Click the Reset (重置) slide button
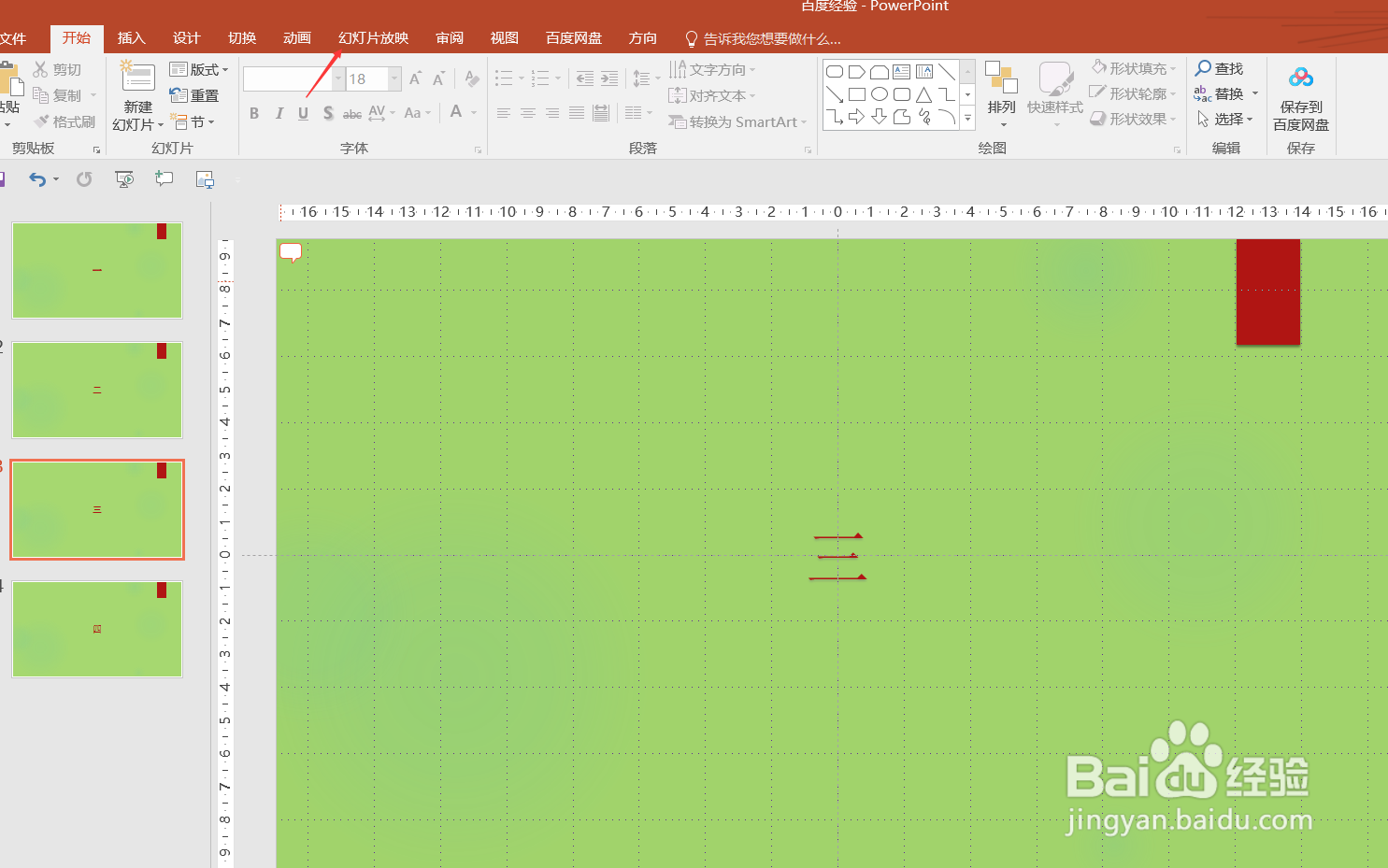 tap(193, 95)
